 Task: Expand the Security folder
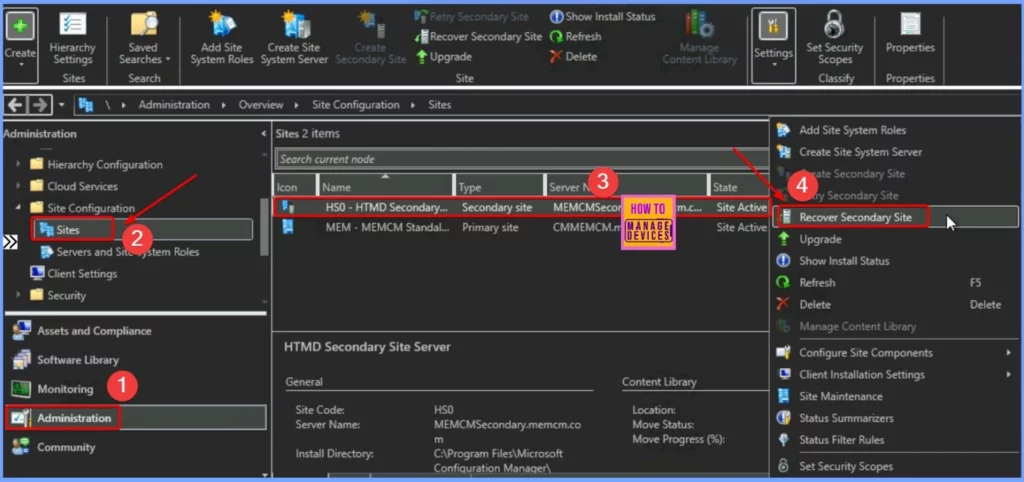tap(18, 295)
